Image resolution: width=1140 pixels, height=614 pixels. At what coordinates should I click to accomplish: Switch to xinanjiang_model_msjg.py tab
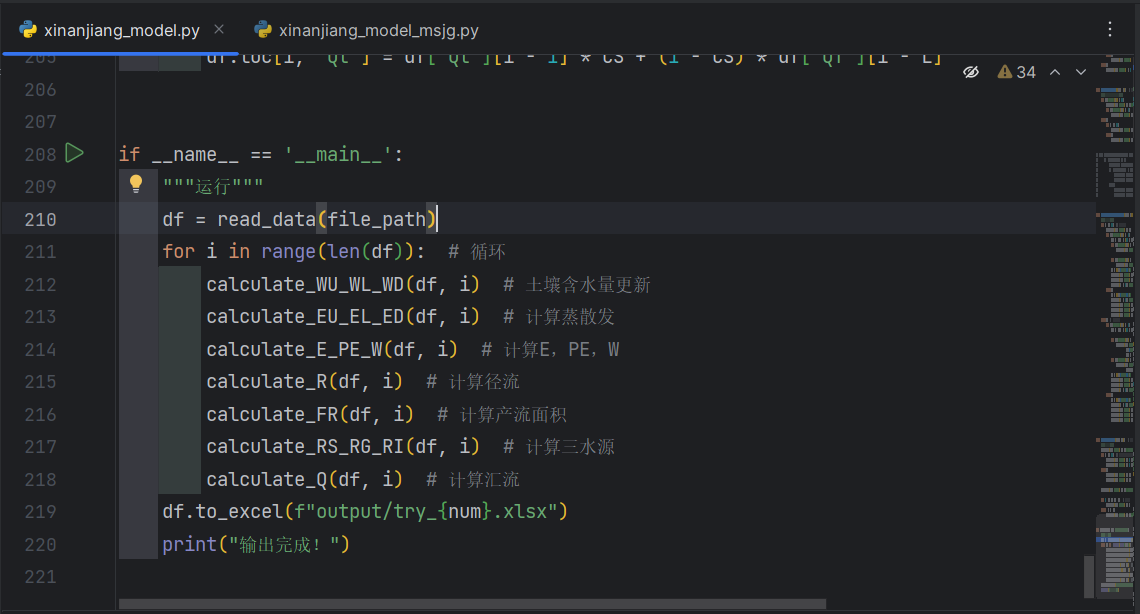coord(378,30)
